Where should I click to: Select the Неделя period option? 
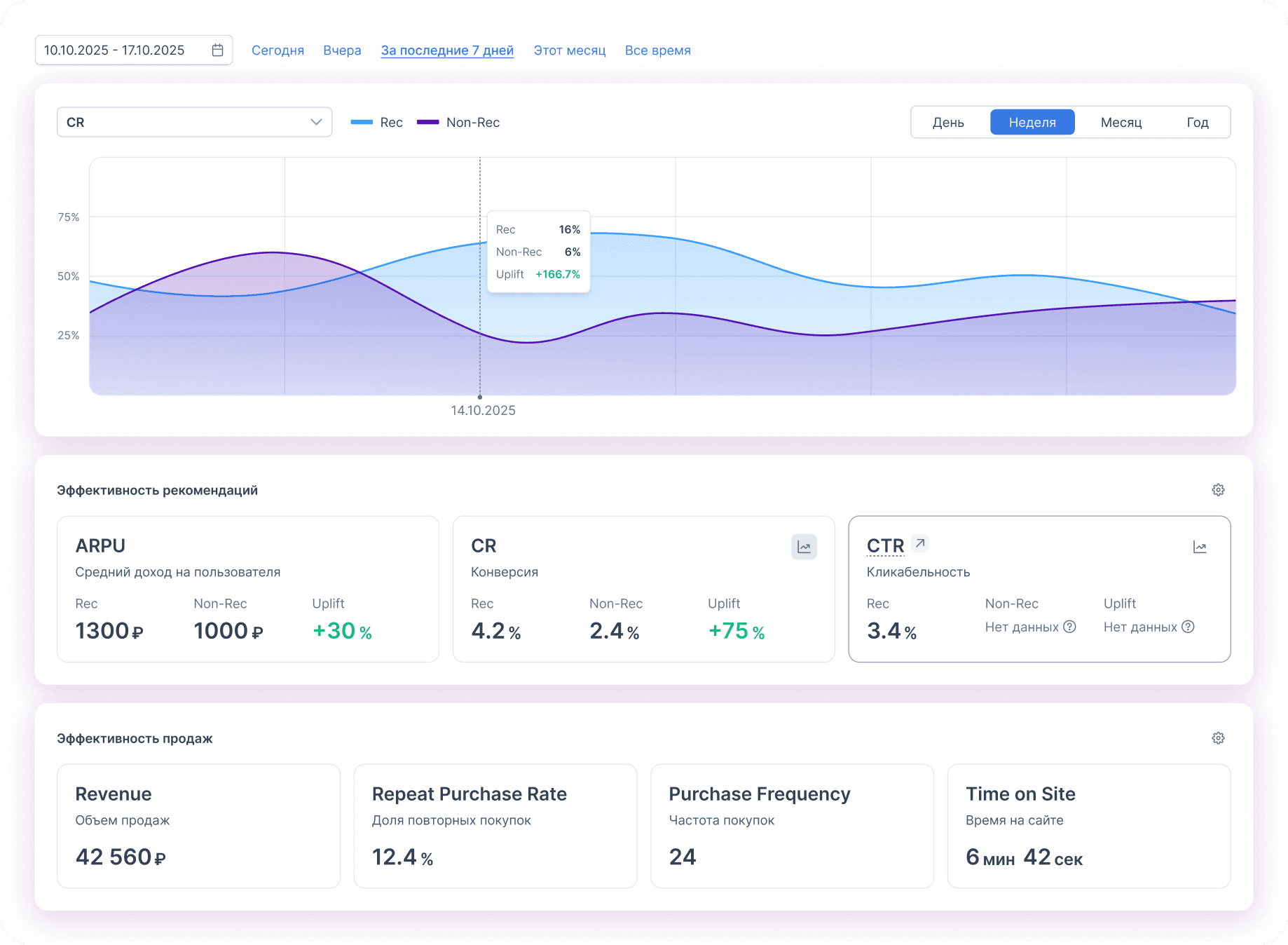coord(1032,123)
